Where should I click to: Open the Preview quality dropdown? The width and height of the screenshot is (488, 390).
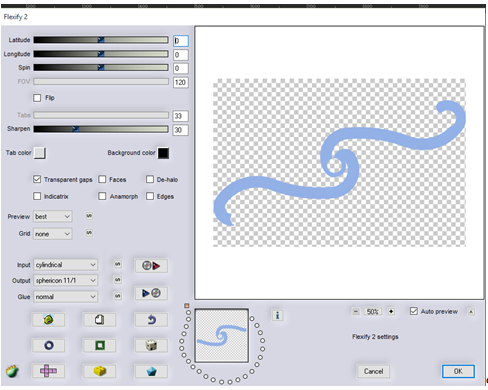pyautogui.click(x=53, y=216)
